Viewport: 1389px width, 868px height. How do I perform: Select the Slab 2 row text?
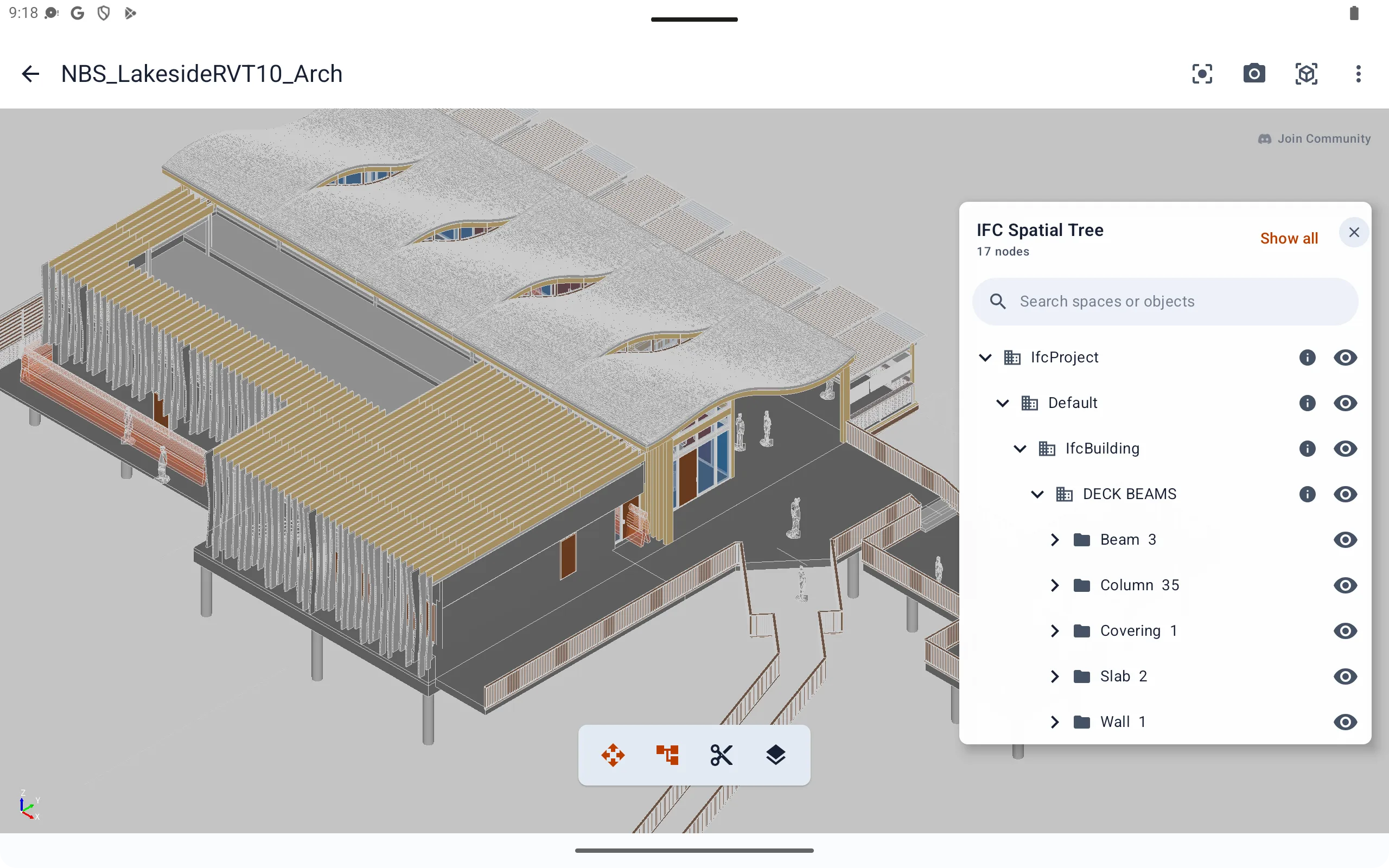point(1123,676)
